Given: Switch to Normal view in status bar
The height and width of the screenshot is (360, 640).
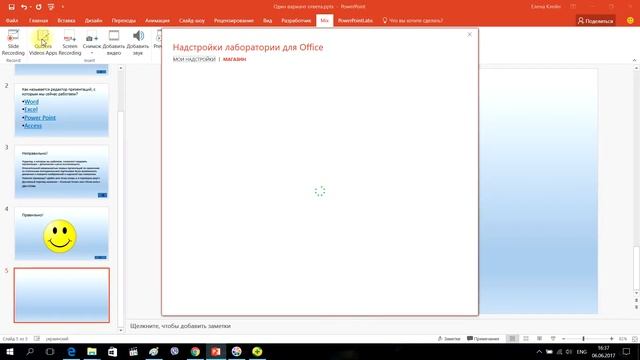Looking at the screenshot, I should pos(512,339).
